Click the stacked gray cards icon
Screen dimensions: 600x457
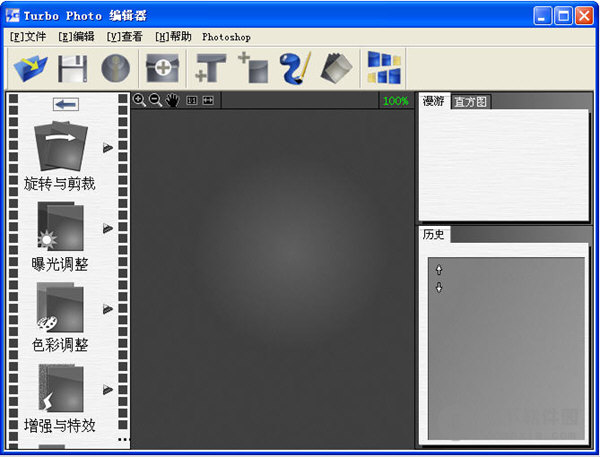click(x=336, y=69)
